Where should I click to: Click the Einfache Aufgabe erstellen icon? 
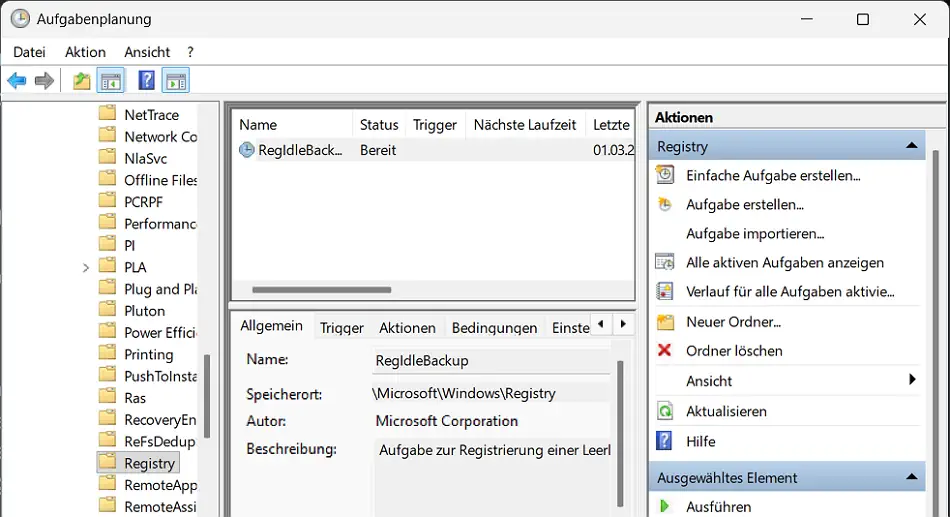(x=665, y=175)
